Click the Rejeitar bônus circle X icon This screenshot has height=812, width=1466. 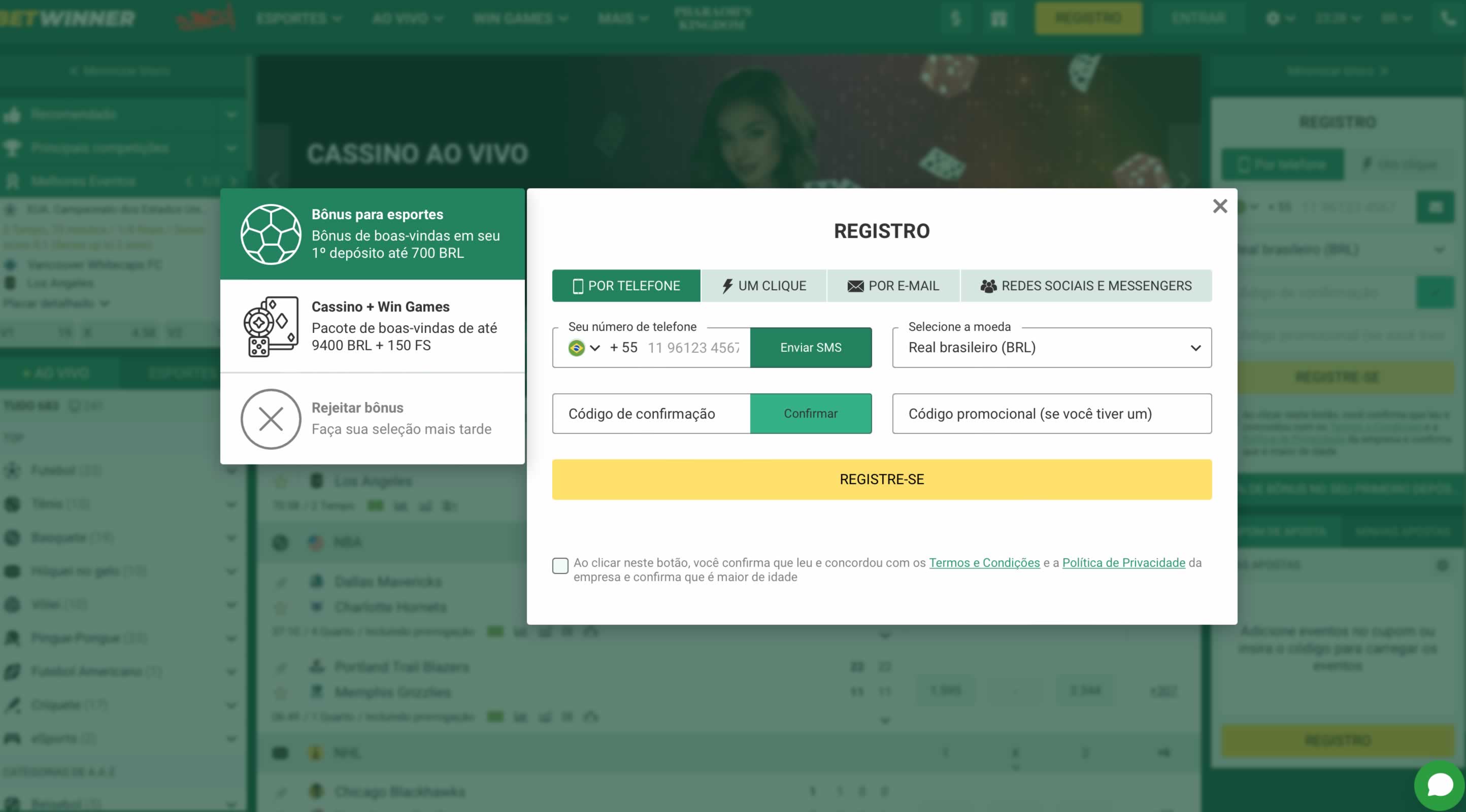click(271, 419)
